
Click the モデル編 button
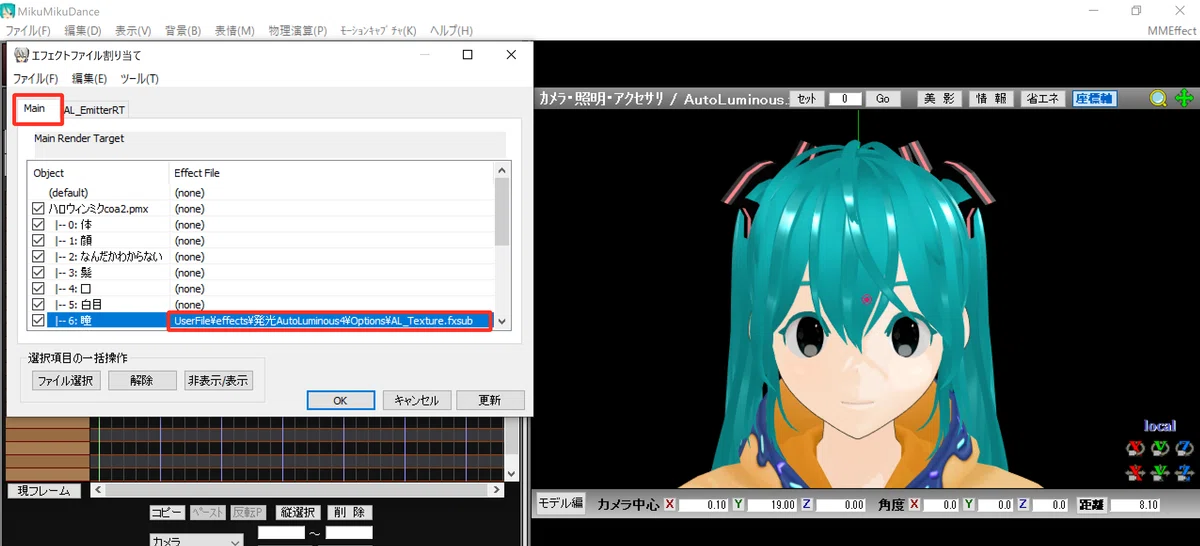(x=560, y=504)
